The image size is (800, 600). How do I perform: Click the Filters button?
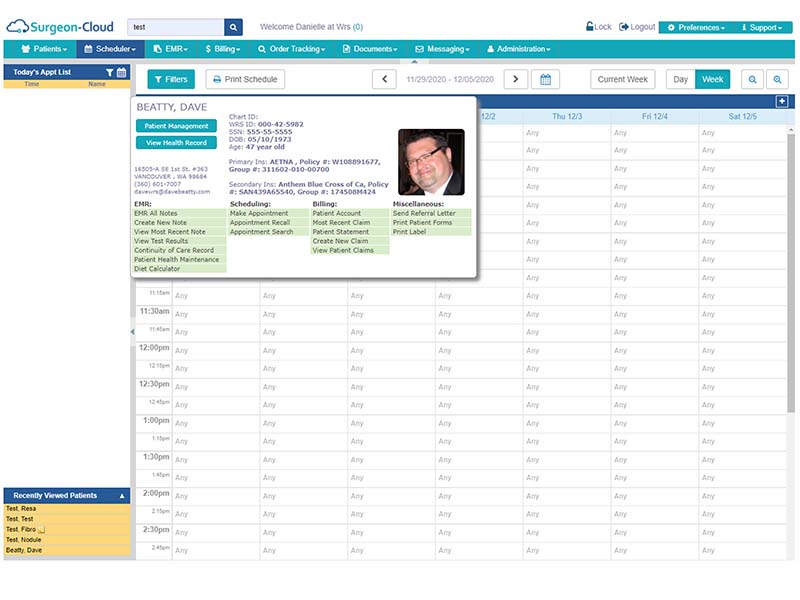[x=171, y=79]
